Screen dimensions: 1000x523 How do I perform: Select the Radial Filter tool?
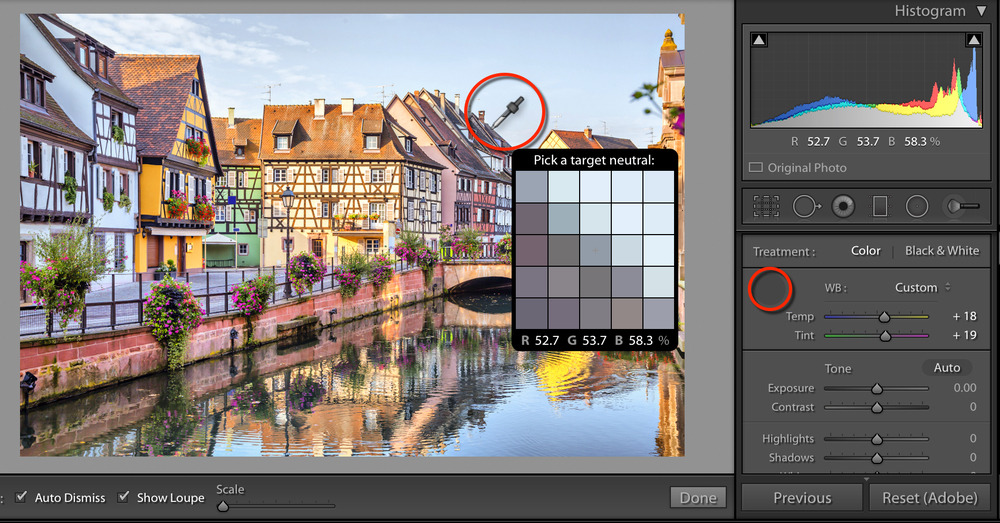[x=917, y=206]
